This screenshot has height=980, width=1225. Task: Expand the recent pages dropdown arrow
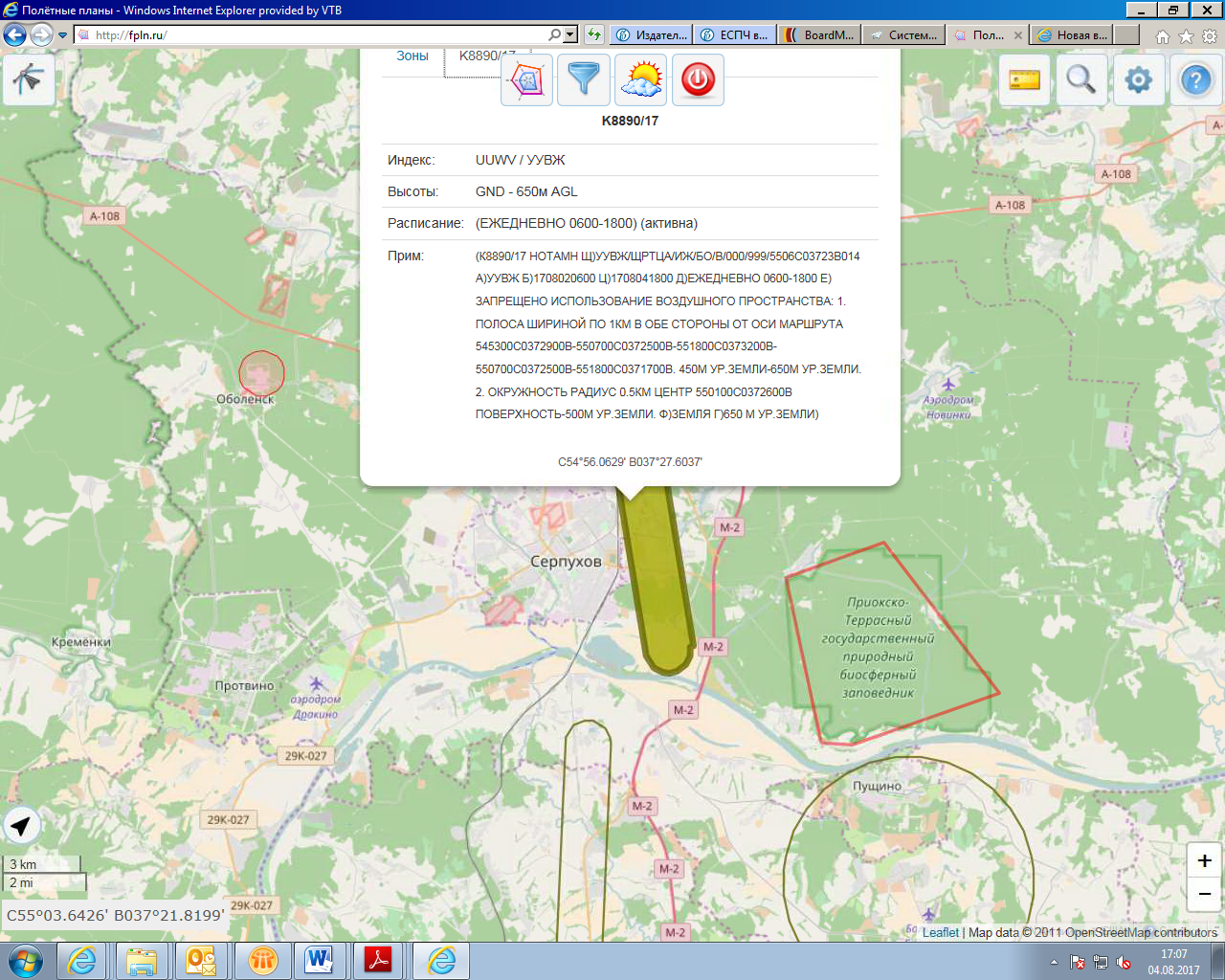(x=63, y=35)
